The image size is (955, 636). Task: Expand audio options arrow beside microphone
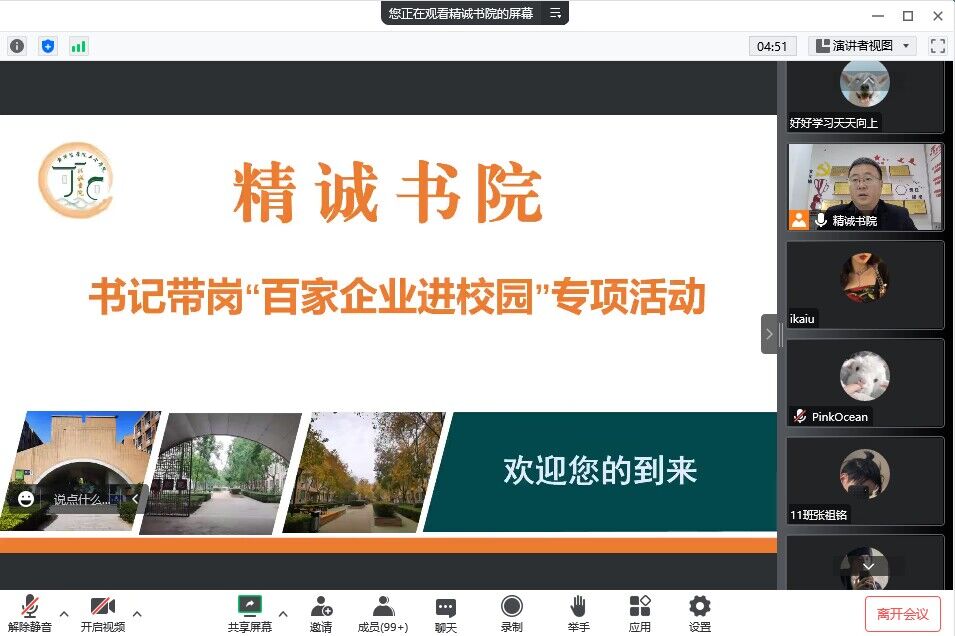tap(64, 613)
